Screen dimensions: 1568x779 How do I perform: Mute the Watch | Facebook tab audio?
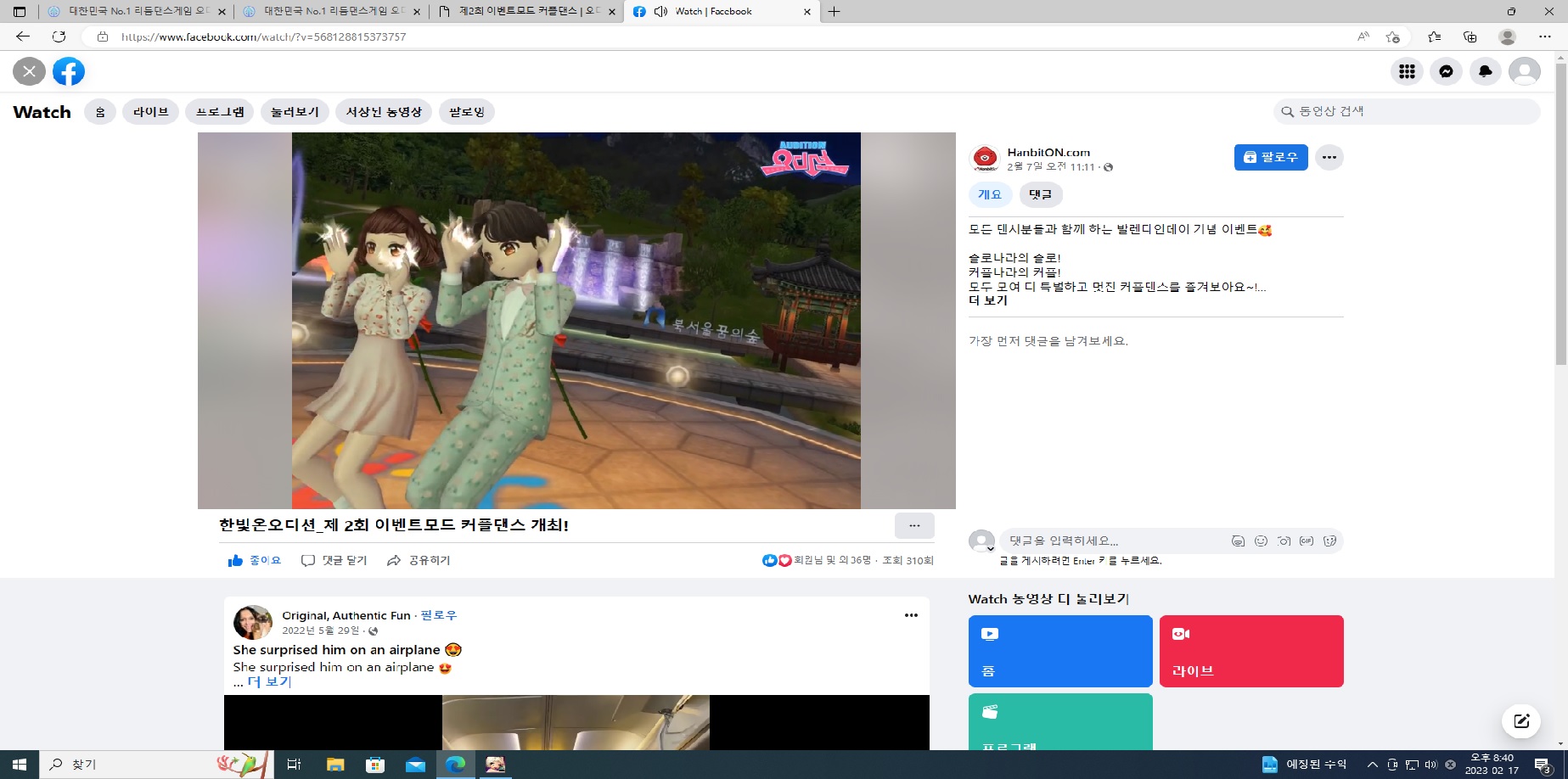660,12
